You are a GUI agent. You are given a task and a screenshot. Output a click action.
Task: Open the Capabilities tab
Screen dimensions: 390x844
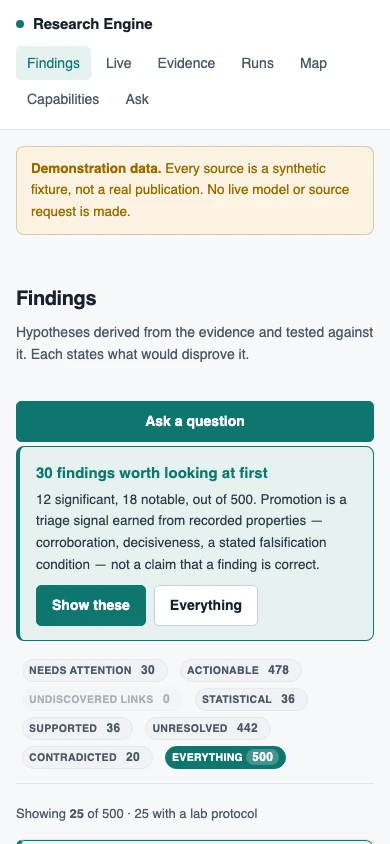point(63,99)
